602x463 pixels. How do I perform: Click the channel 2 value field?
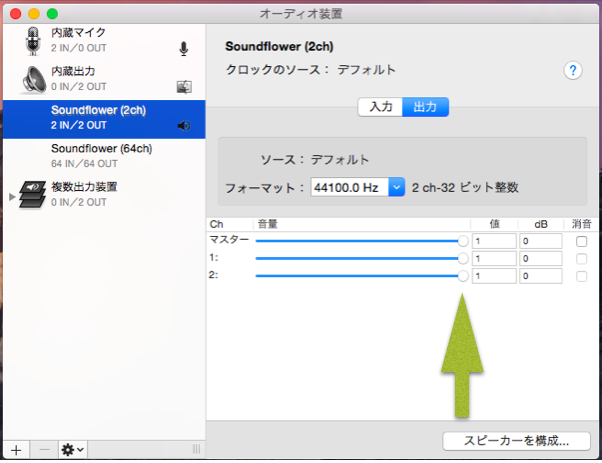494,276
